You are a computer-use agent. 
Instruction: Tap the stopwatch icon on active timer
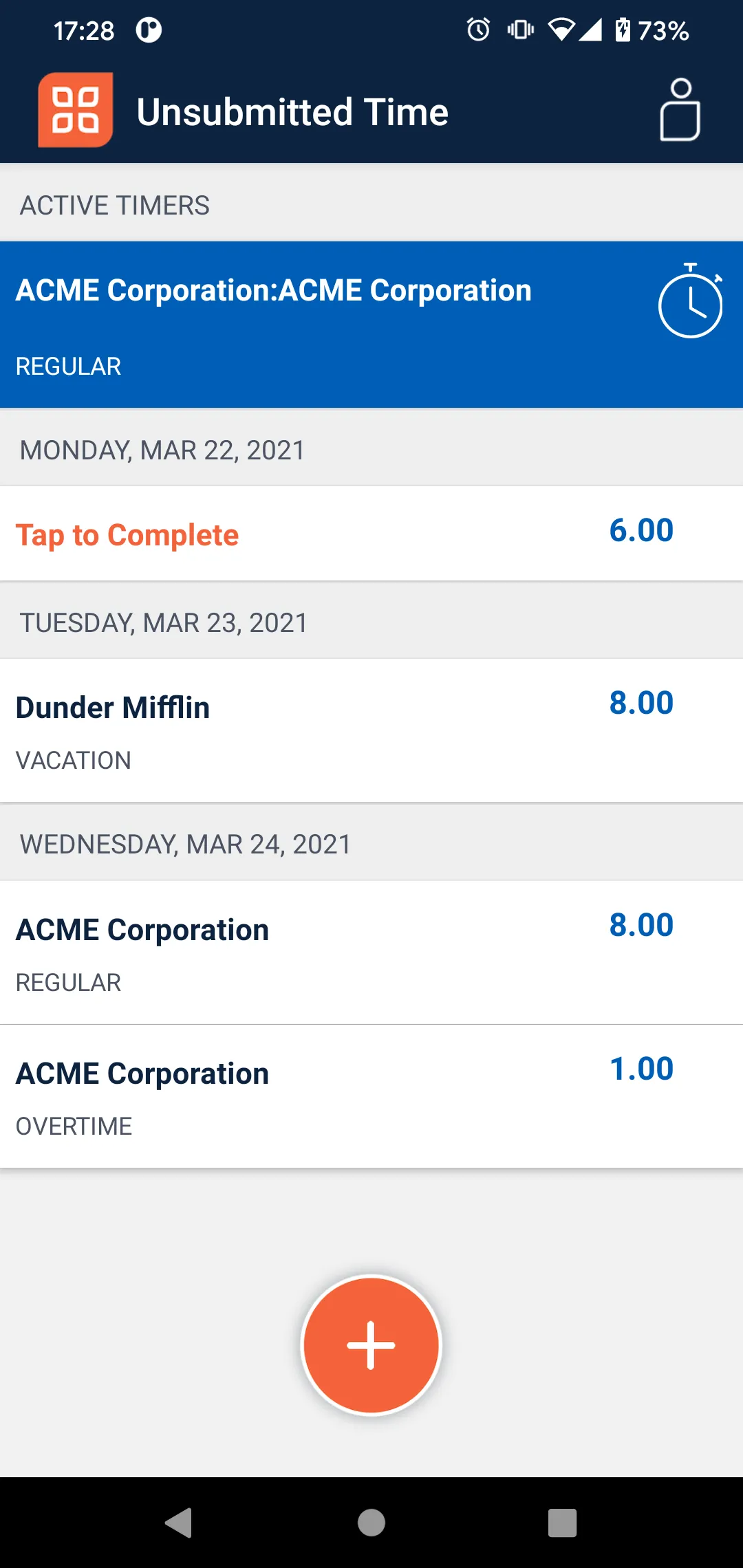[x=691, y=301]
